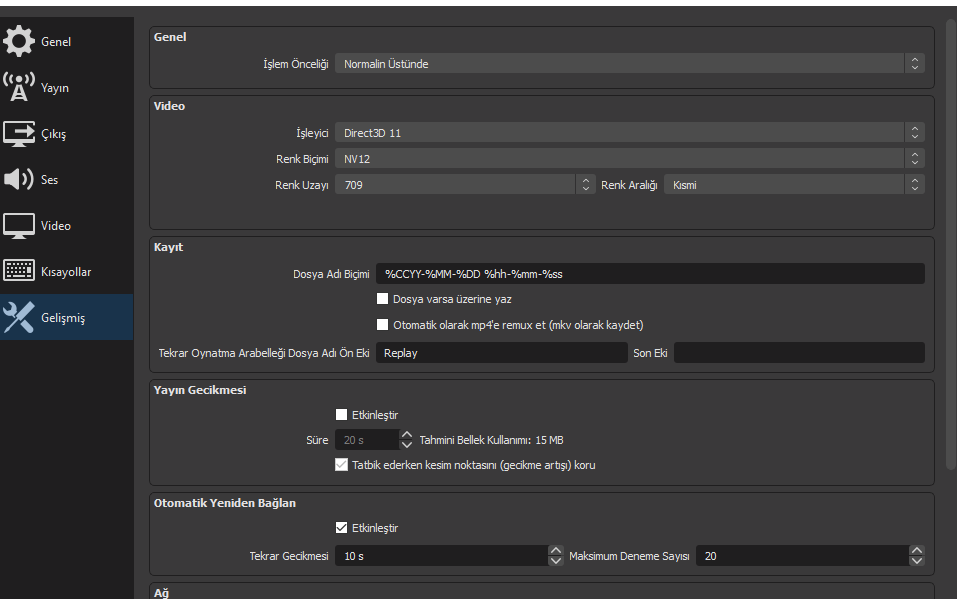957x599 pixels.
Task: Click the Video monitor icon in sidebar
Action: pyautogui.click(x=19, y=226)
